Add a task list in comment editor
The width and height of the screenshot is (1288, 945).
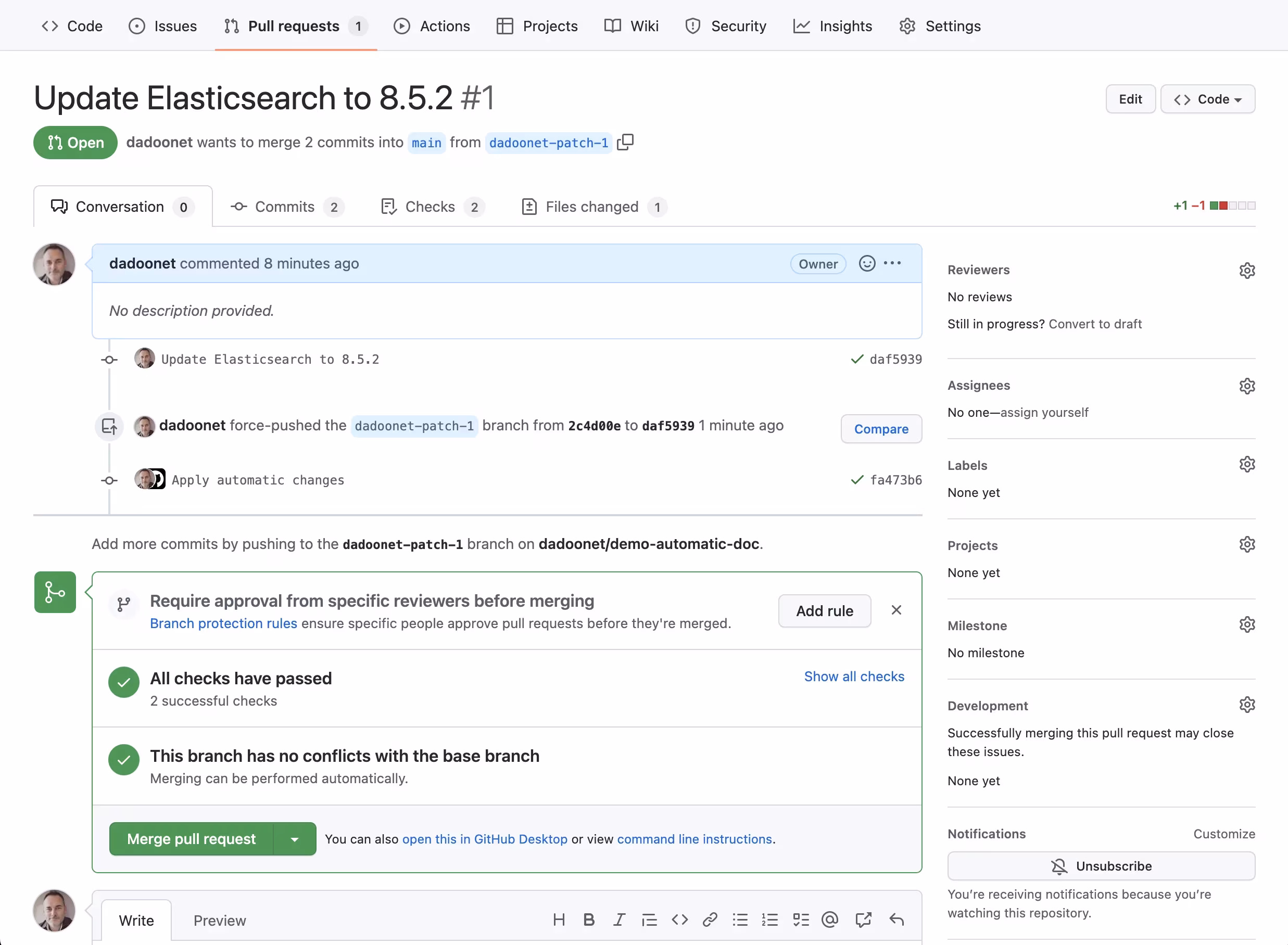click(801, 920)
